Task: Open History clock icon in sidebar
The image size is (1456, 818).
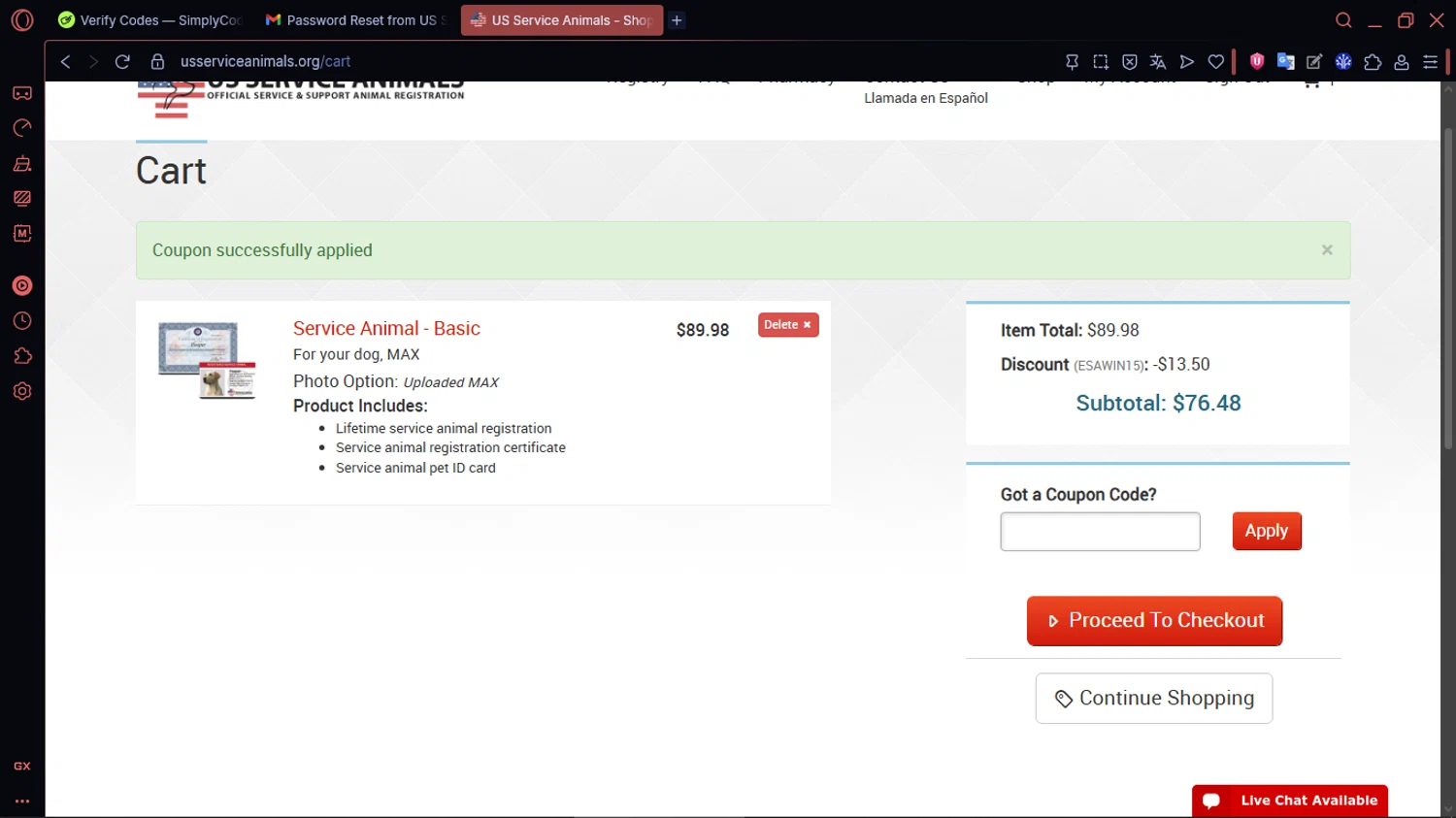Action: [x=22, y=321]
